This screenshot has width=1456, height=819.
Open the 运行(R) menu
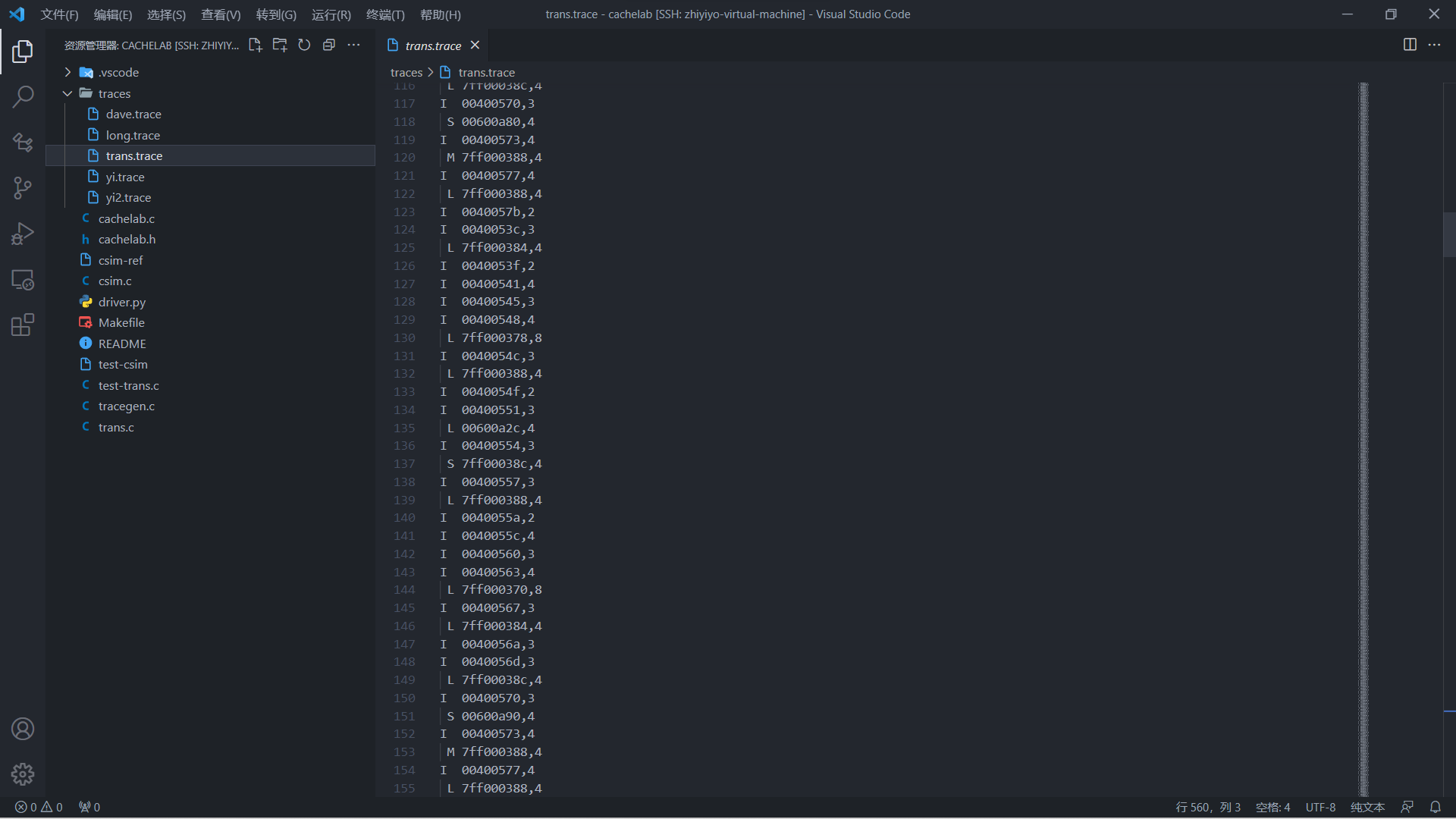pos(331,14)
